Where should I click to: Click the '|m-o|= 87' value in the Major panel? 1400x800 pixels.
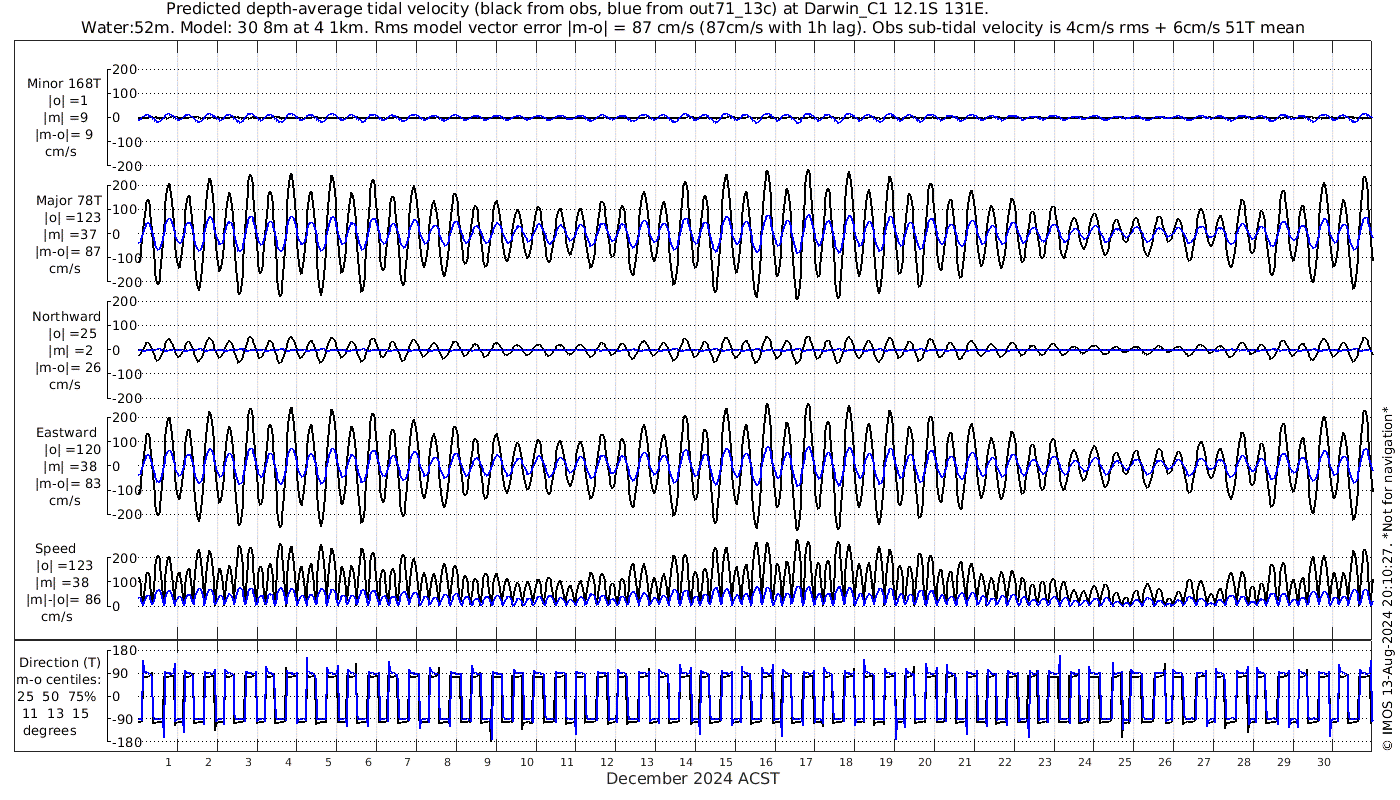(68, 252)
